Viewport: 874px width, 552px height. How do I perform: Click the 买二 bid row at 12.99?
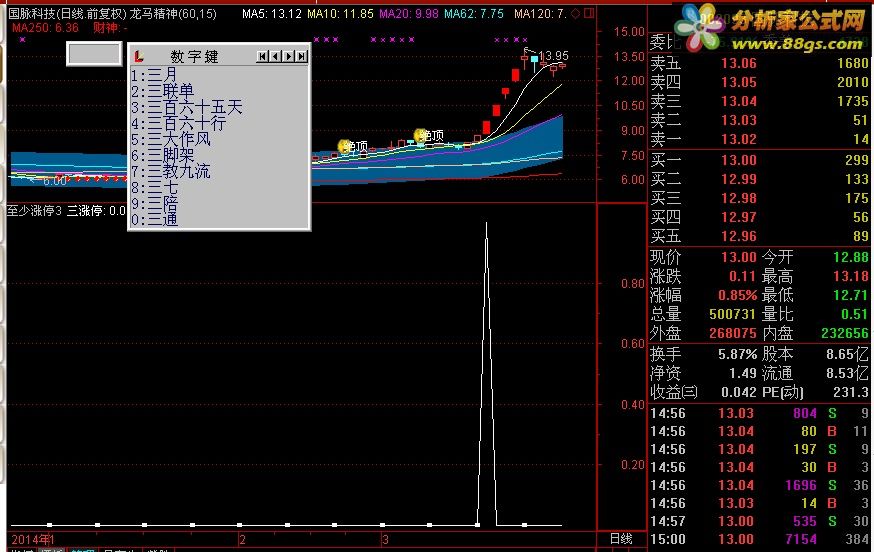[x=760, y=179]
